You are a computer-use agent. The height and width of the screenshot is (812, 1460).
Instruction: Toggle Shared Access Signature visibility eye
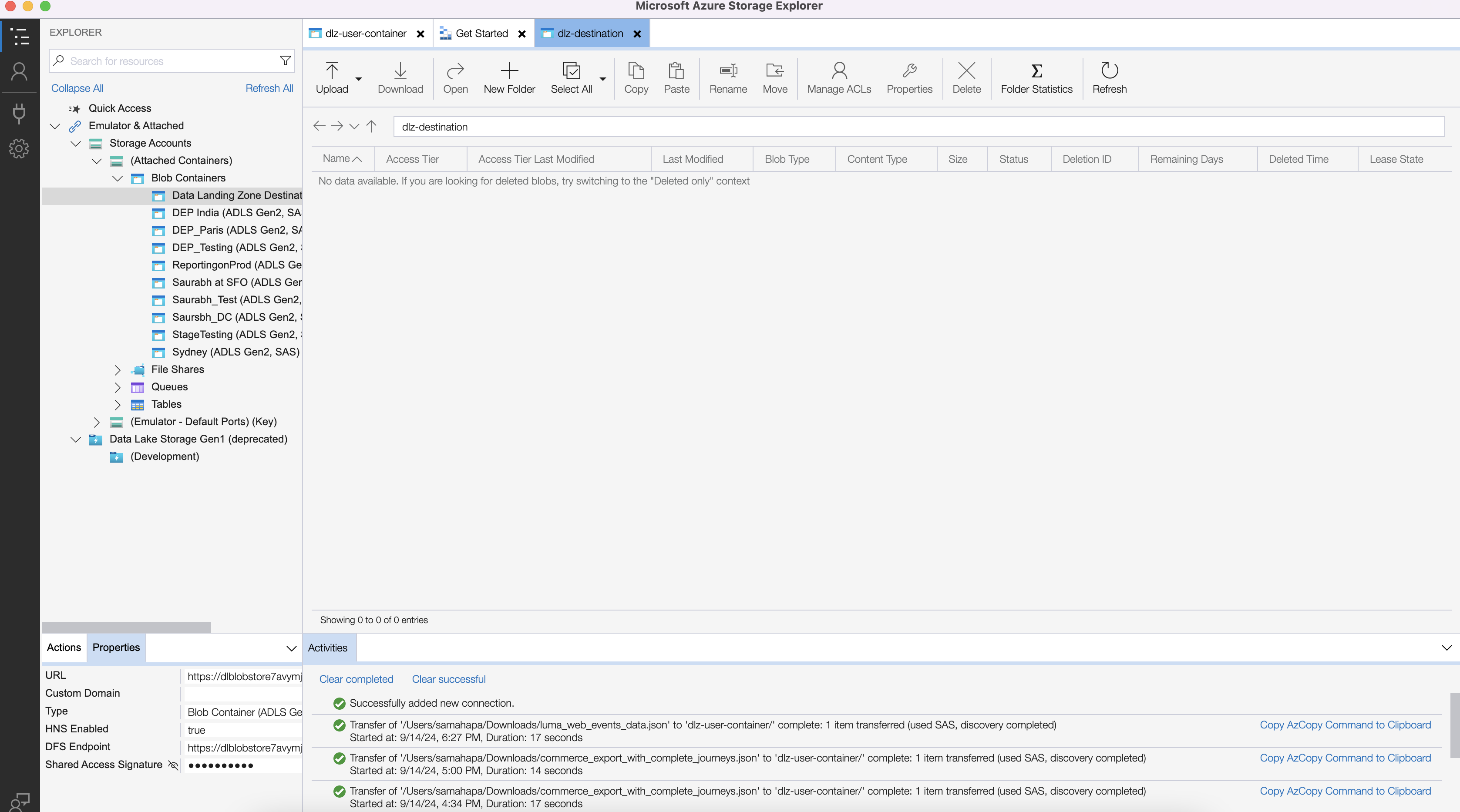pyautogui.click(x=173, y=765)
